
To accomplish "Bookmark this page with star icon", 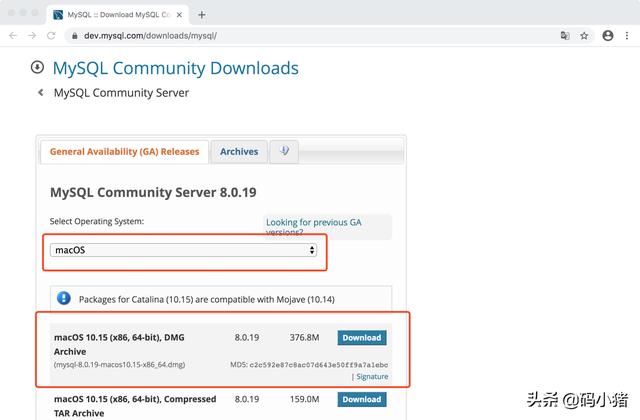I will [584, 36].
